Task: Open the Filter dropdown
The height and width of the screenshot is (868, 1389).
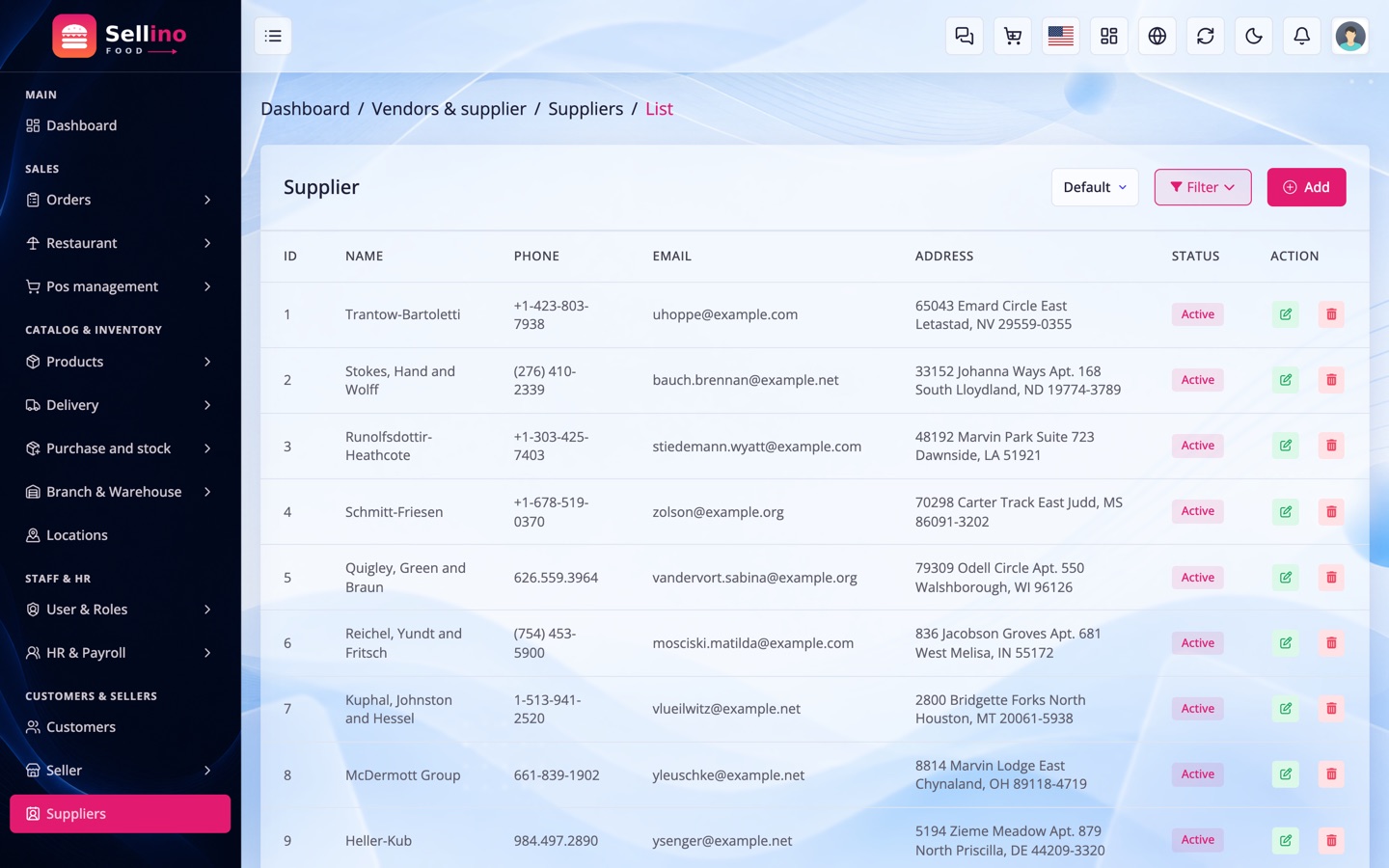Action: pyautogui.click(x=1203, y=187)
